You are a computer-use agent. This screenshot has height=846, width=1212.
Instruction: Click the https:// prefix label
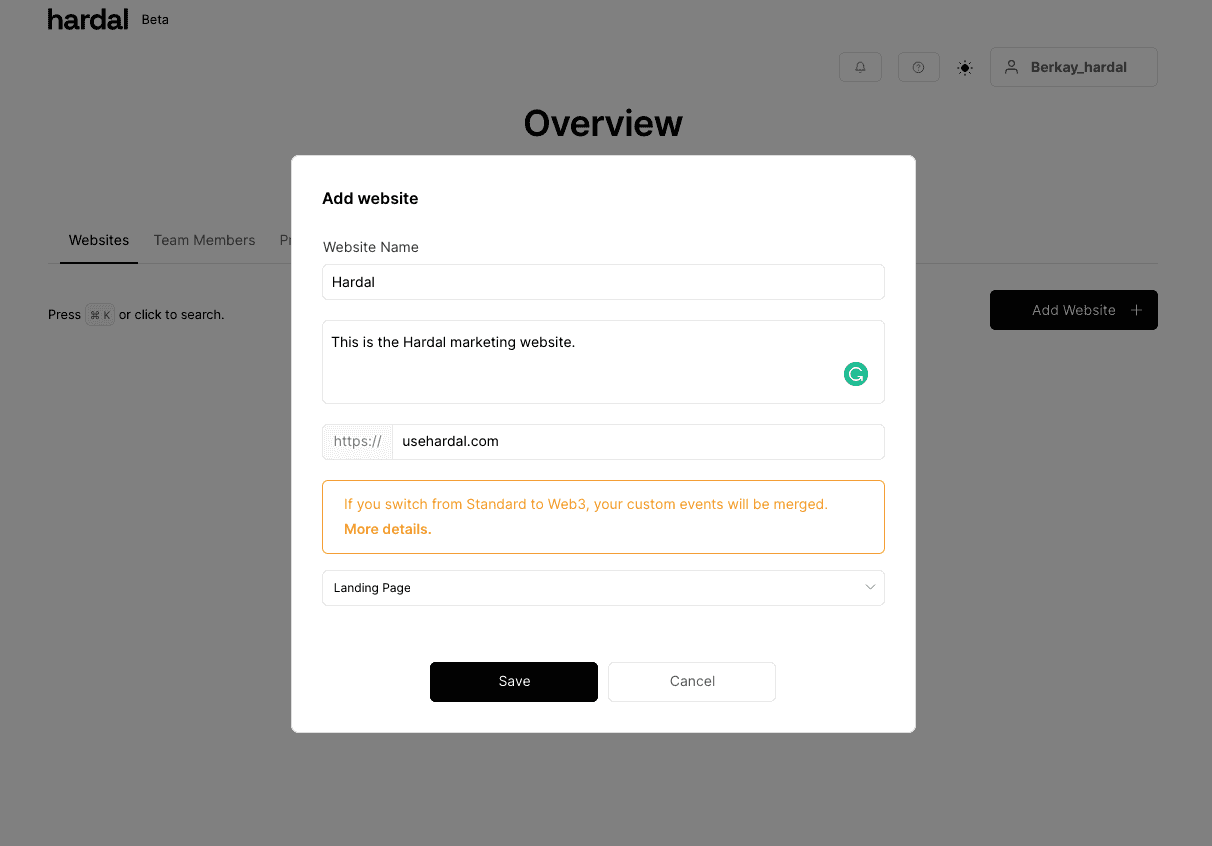pyautogui.click(x=357, y=441)
